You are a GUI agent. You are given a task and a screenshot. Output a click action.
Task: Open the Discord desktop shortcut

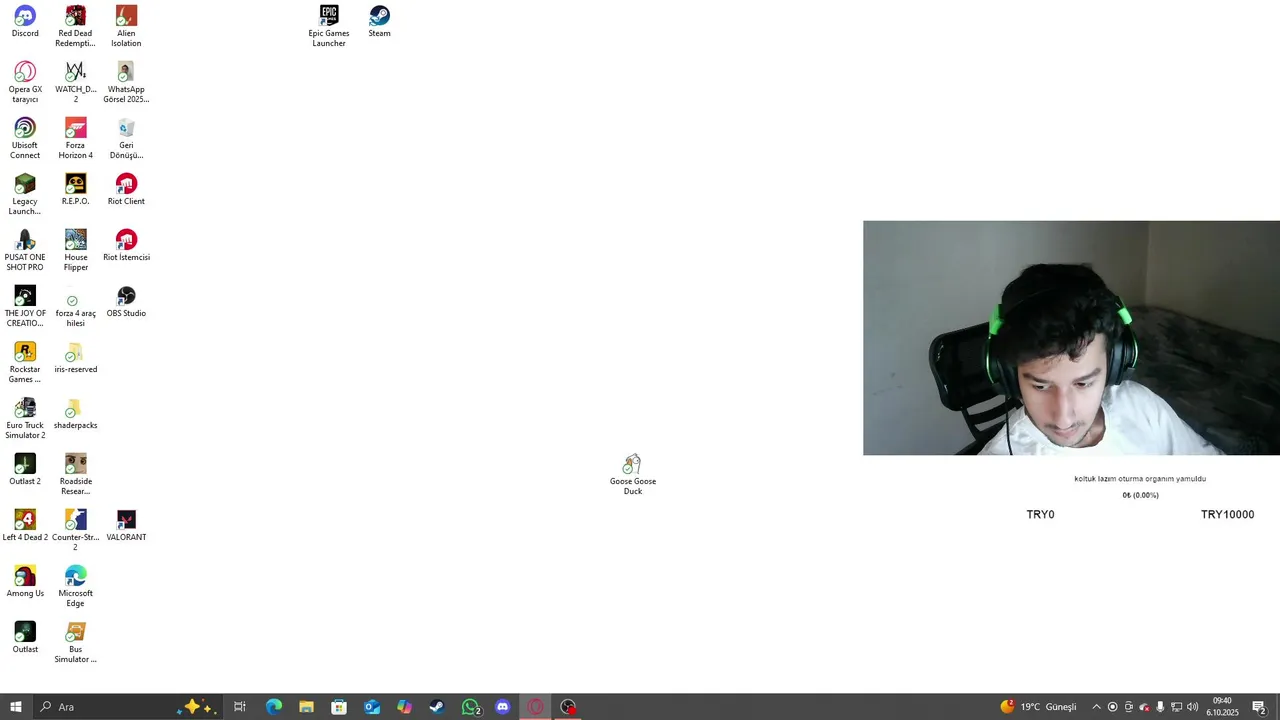click(25, 22)
